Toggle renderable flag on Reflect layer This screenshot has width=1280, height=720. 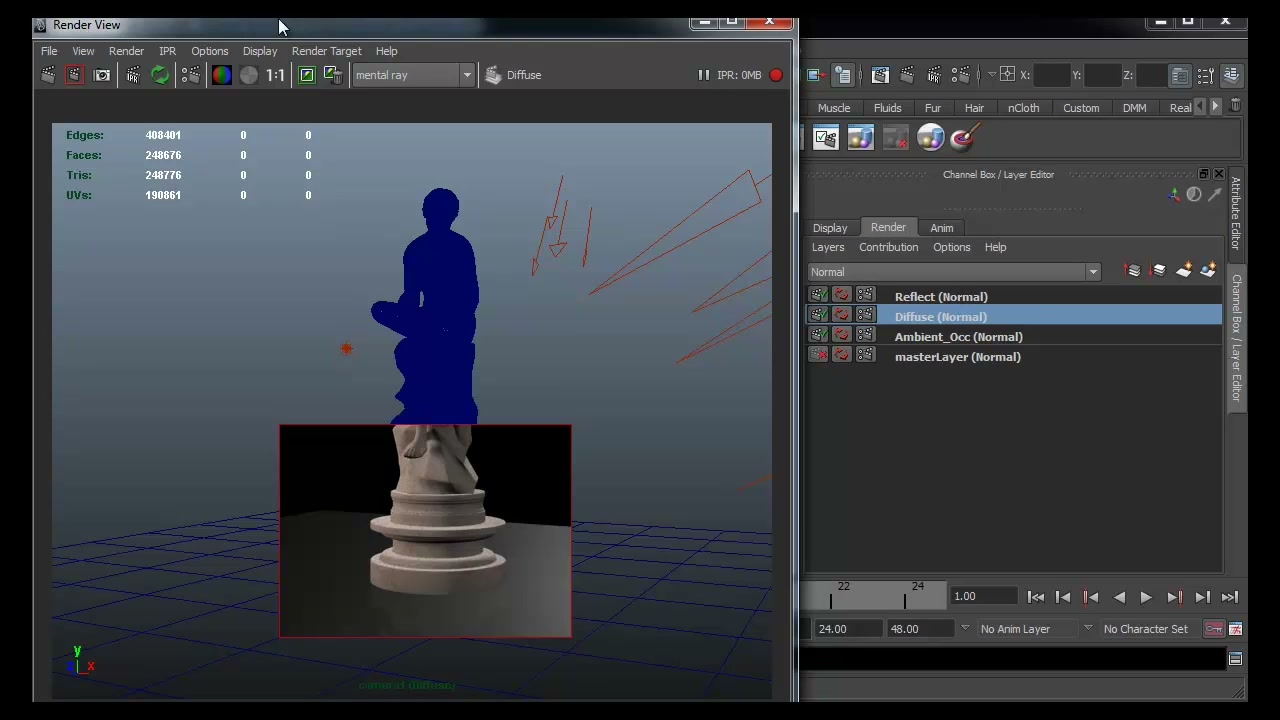pyautogui.click(x=819, y=296)
